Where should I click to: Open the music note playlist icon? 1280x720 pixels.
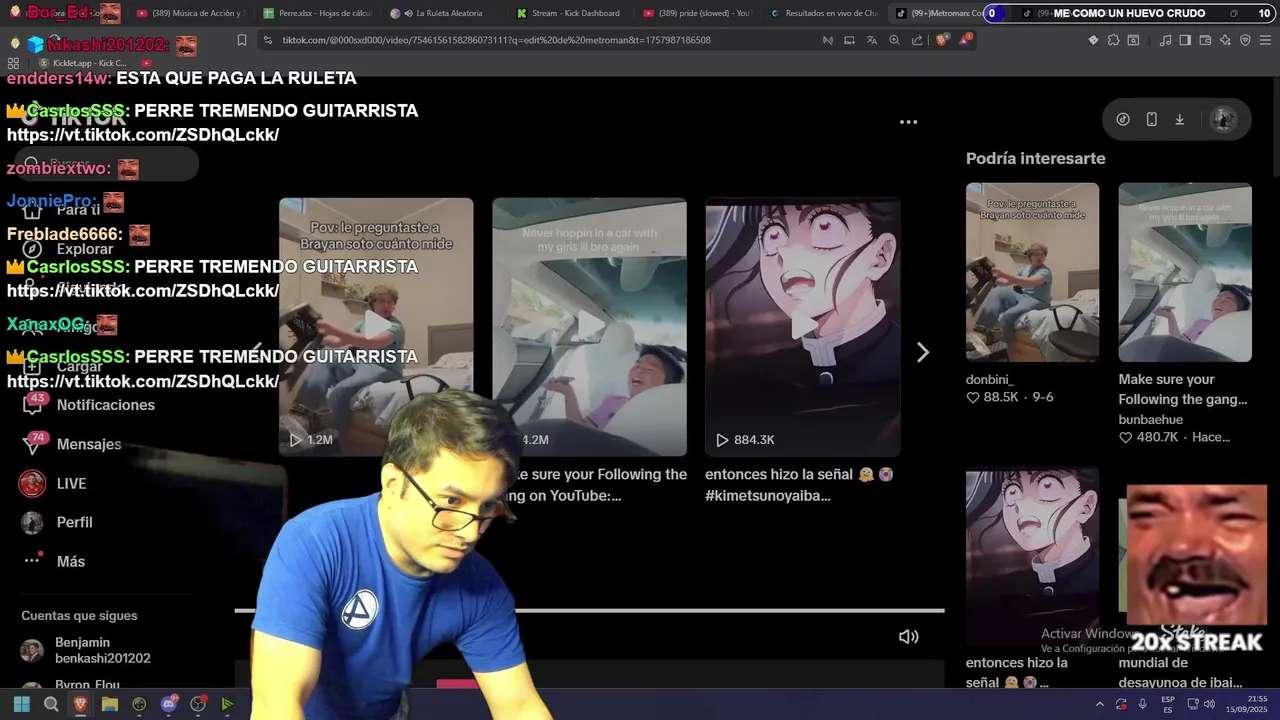pos(1165,40)
